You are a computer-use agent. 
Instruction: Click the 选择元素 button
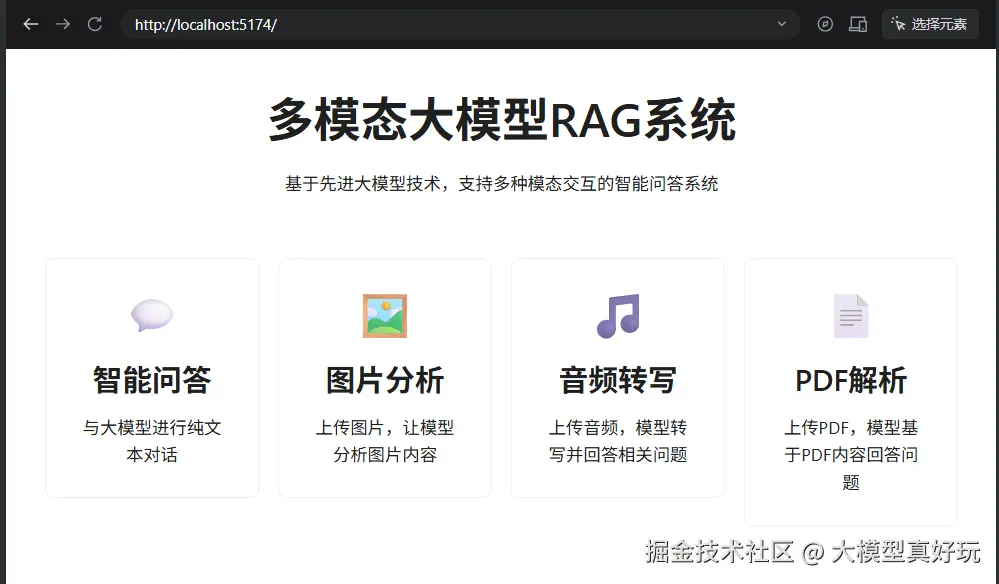coord(930,24)
